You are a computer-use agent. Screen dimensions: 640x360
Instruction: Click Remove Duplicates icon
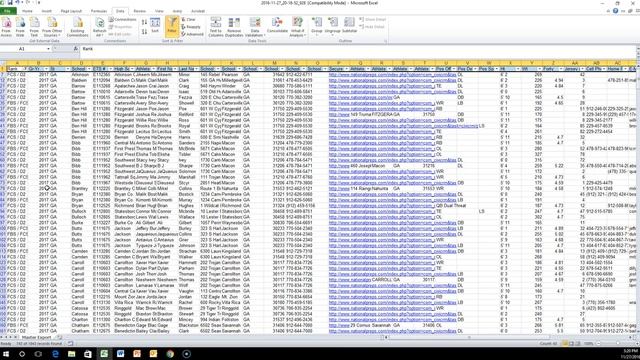[x=234, y=27]
